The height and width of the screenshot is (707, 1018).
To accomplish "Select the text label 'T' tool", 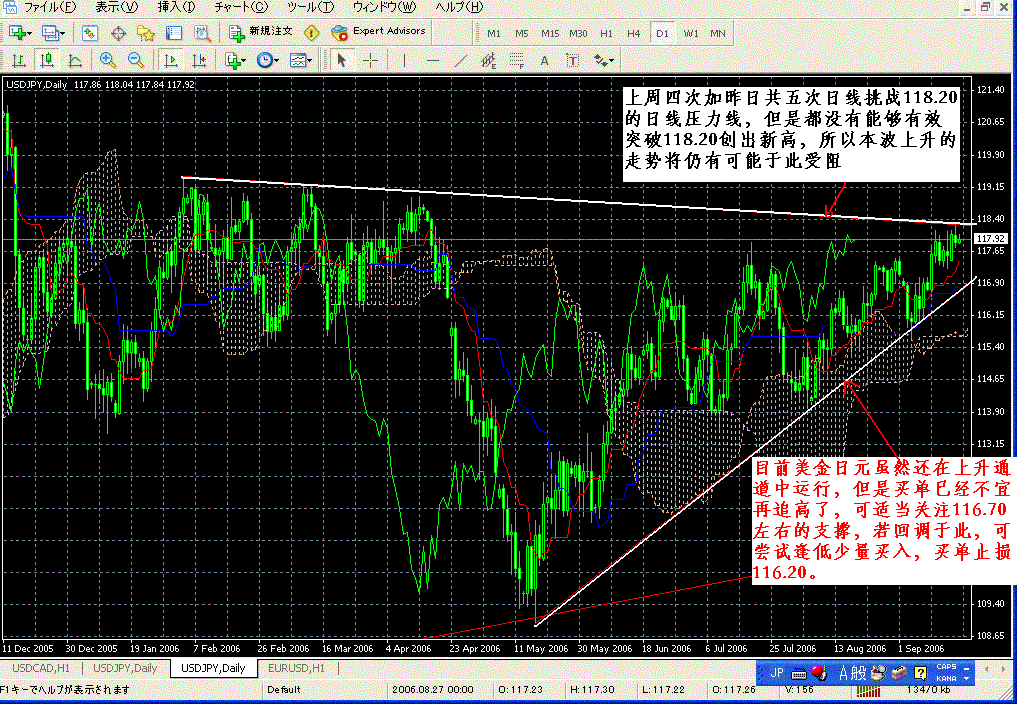I will point(573,60).
